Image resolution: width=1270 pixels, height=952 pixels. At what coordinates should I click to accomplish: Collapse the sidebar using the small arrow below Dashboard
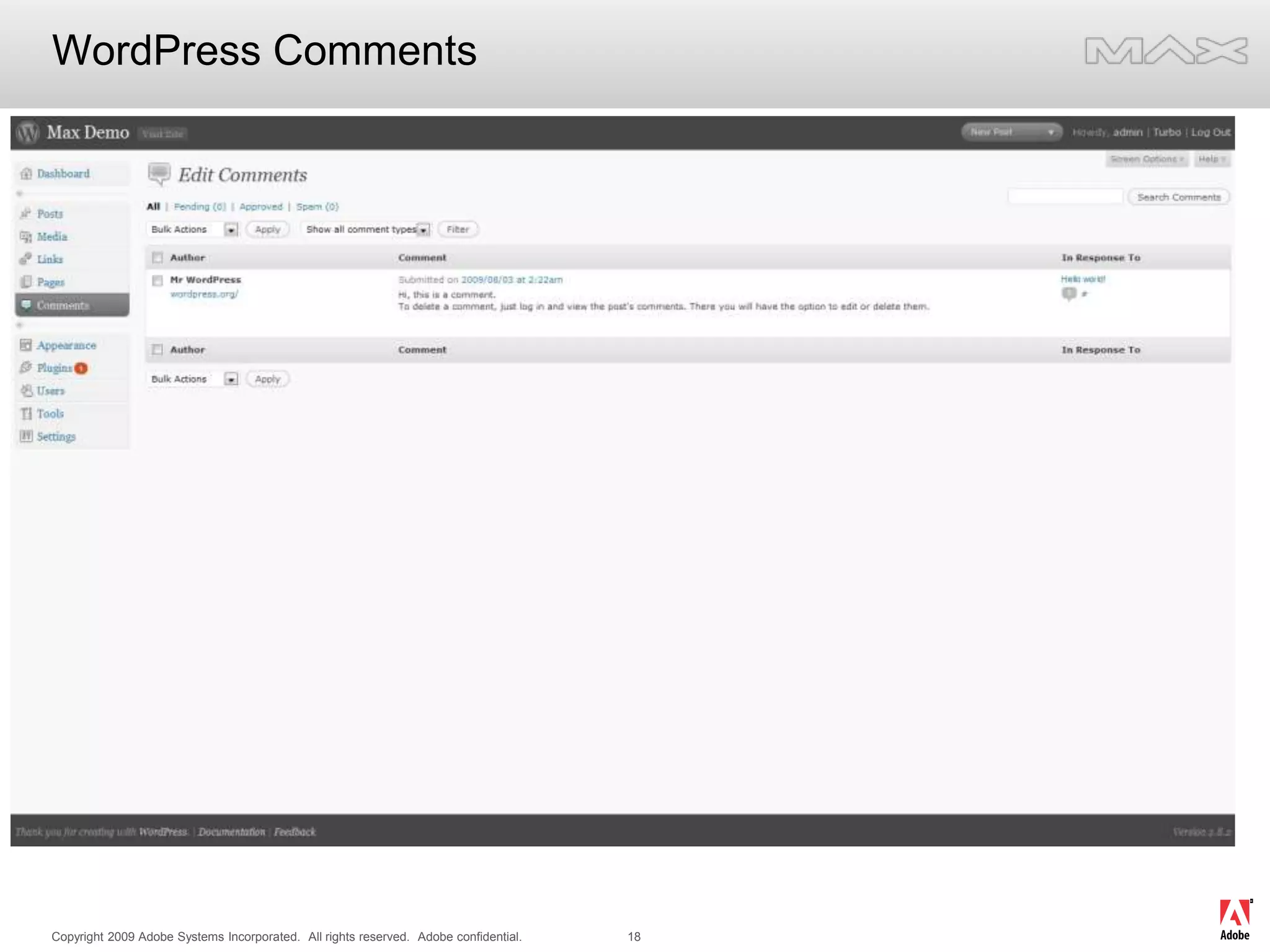(19, 193)
